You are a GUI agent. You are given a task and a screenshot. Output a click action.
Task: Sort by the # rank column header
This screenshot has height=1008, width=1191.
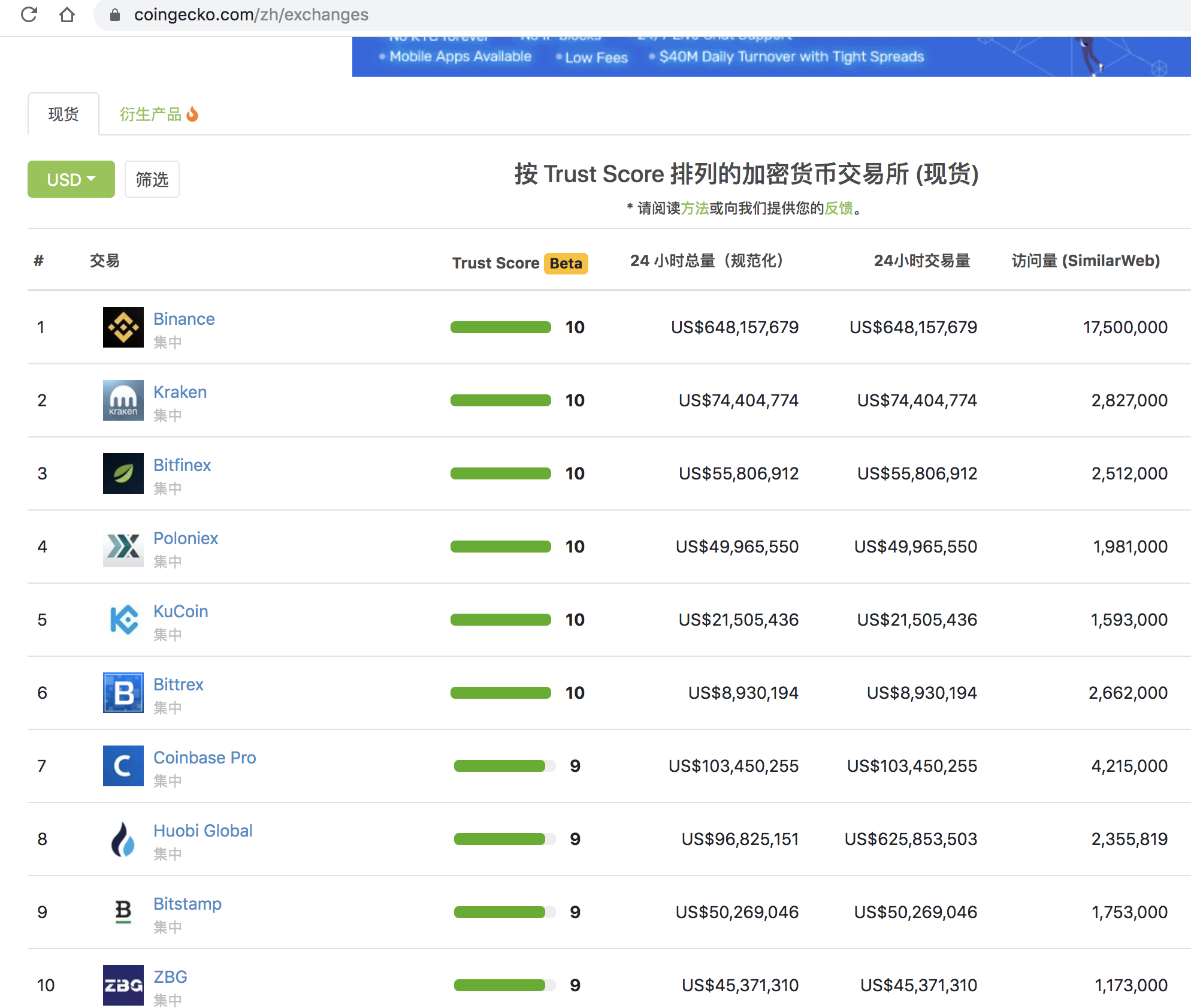coord(39,261)
